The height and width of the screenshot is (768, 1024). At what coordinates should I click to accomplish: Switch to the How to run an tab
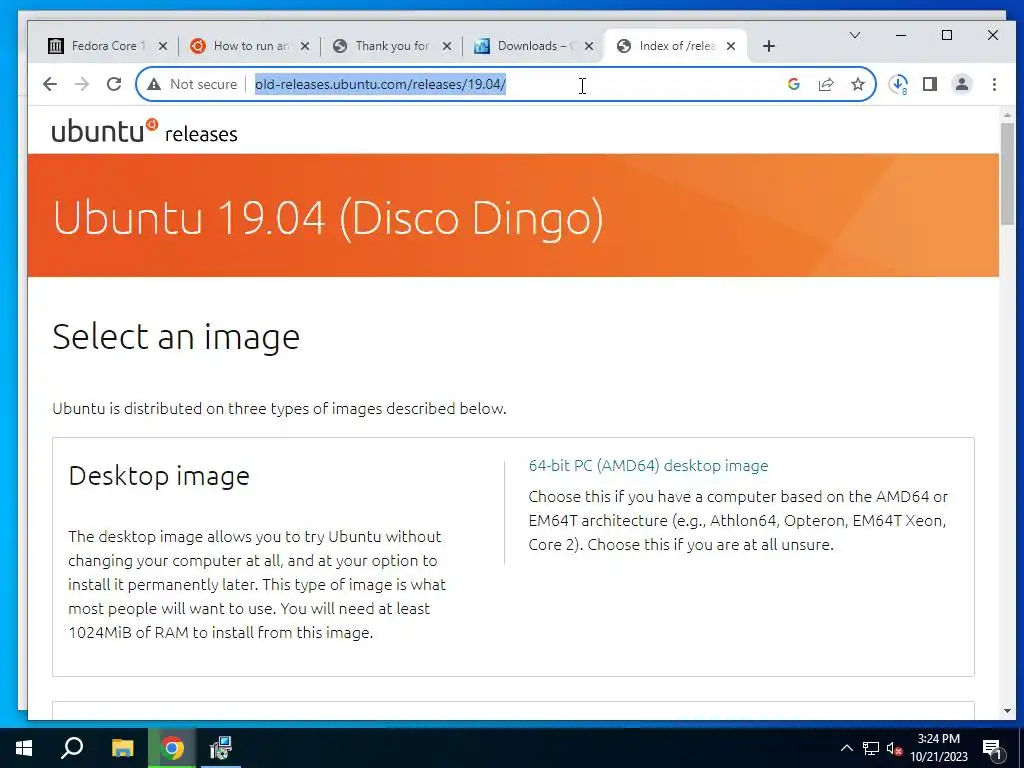coord(251,46)
